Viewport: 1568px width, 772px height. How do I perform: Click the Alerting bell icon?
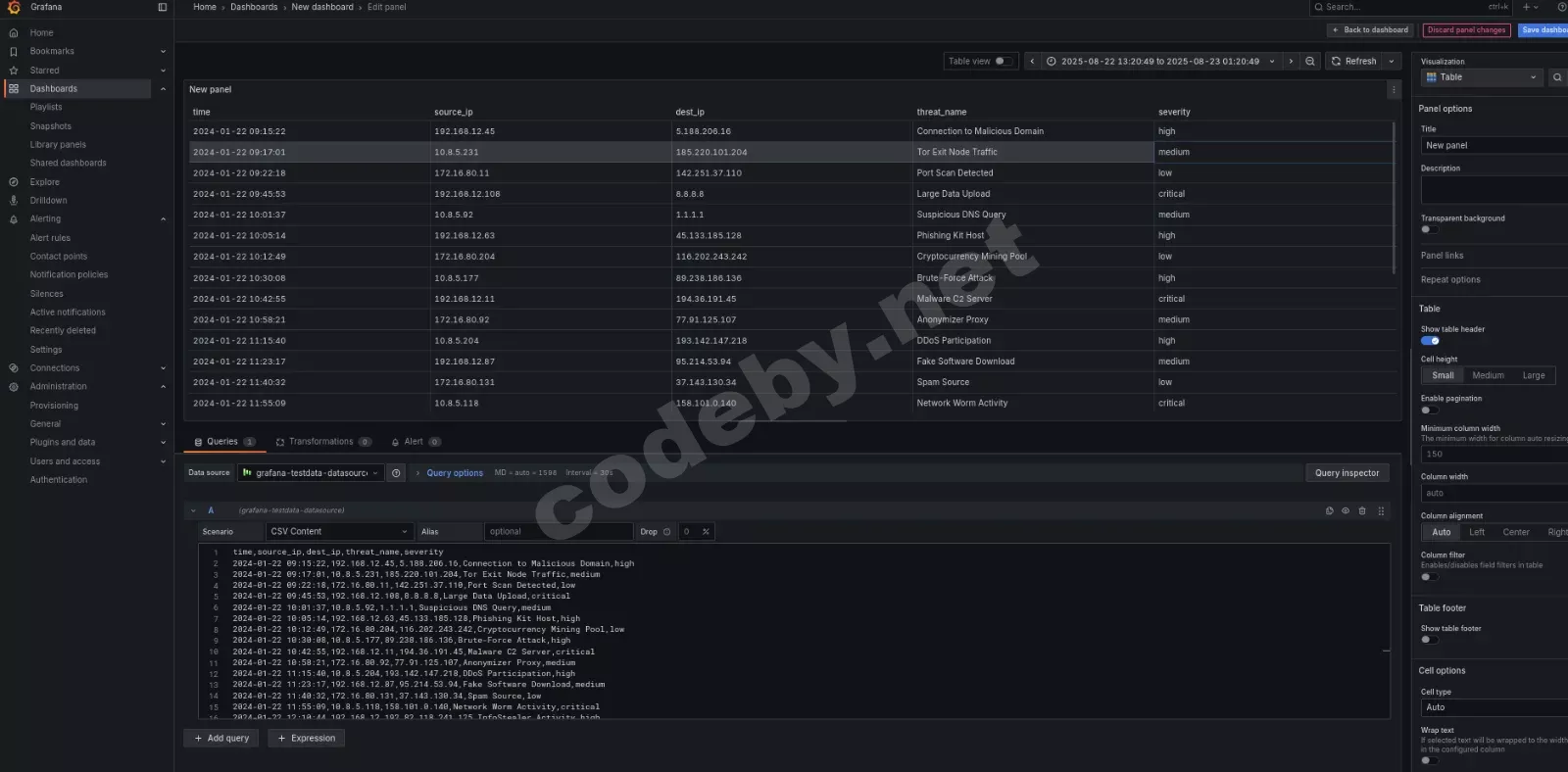(14, 219)
